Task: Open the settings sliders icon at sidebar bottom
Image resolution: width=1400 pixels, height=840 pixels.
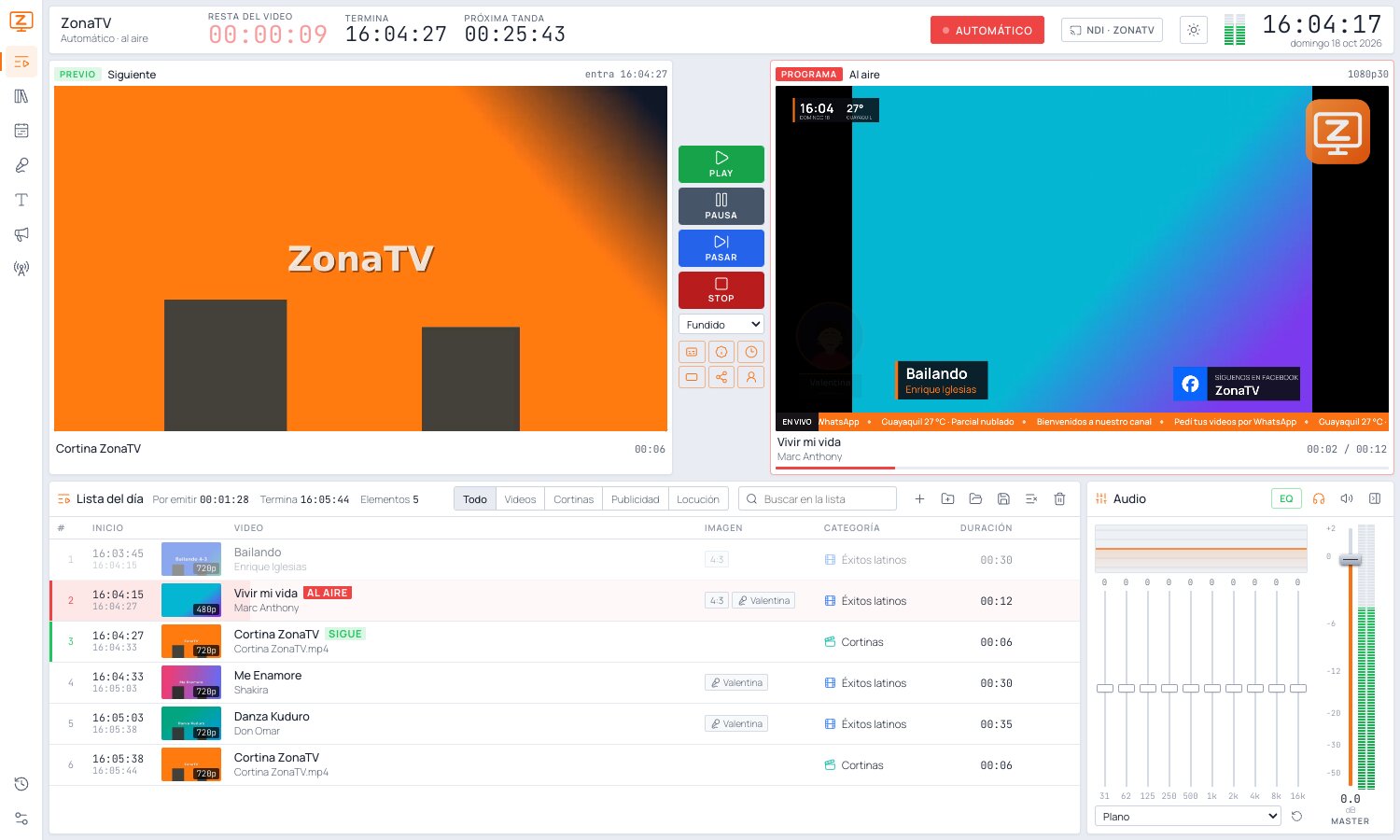Action: pyautogui.click(x=21, y=819)
